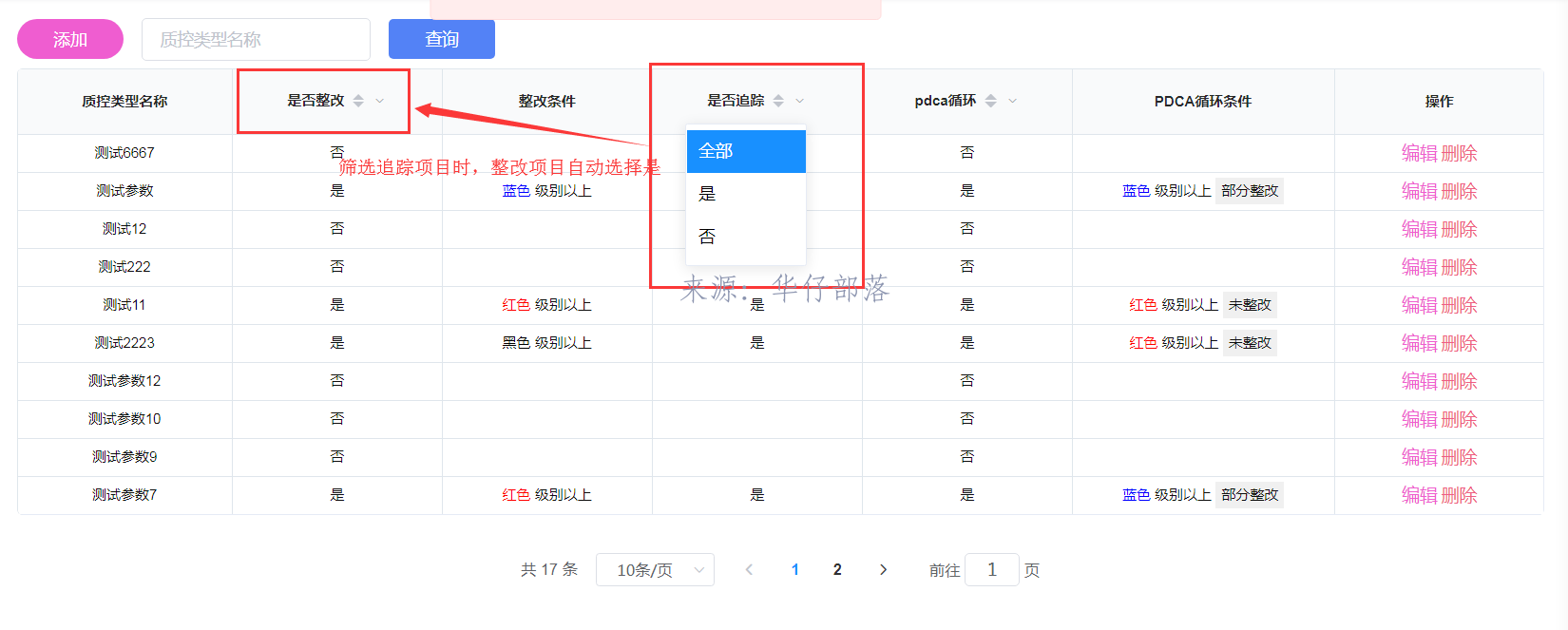The height and width of the screenshot is (630, 1568).
Task: Click 部分整改 tag in 测试参数7 row
Action: 1250,495
